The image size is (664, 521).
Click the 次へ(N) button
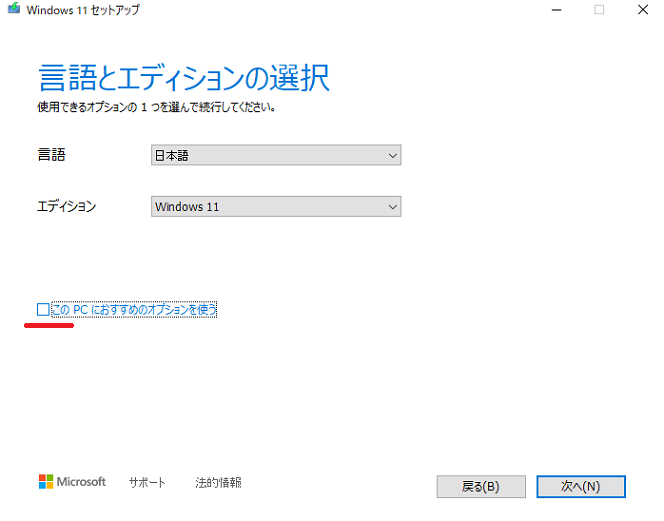click(x=581, y=486)
